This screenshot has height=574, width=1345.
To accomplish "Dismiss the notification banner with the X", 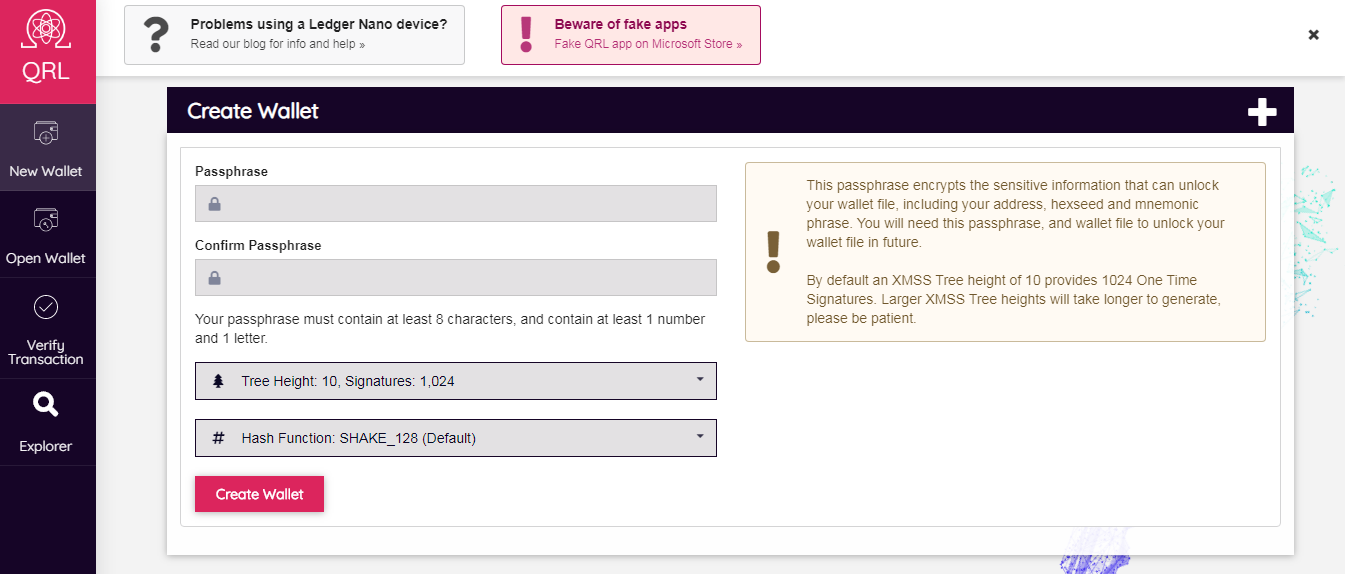I will point(1314,35).
